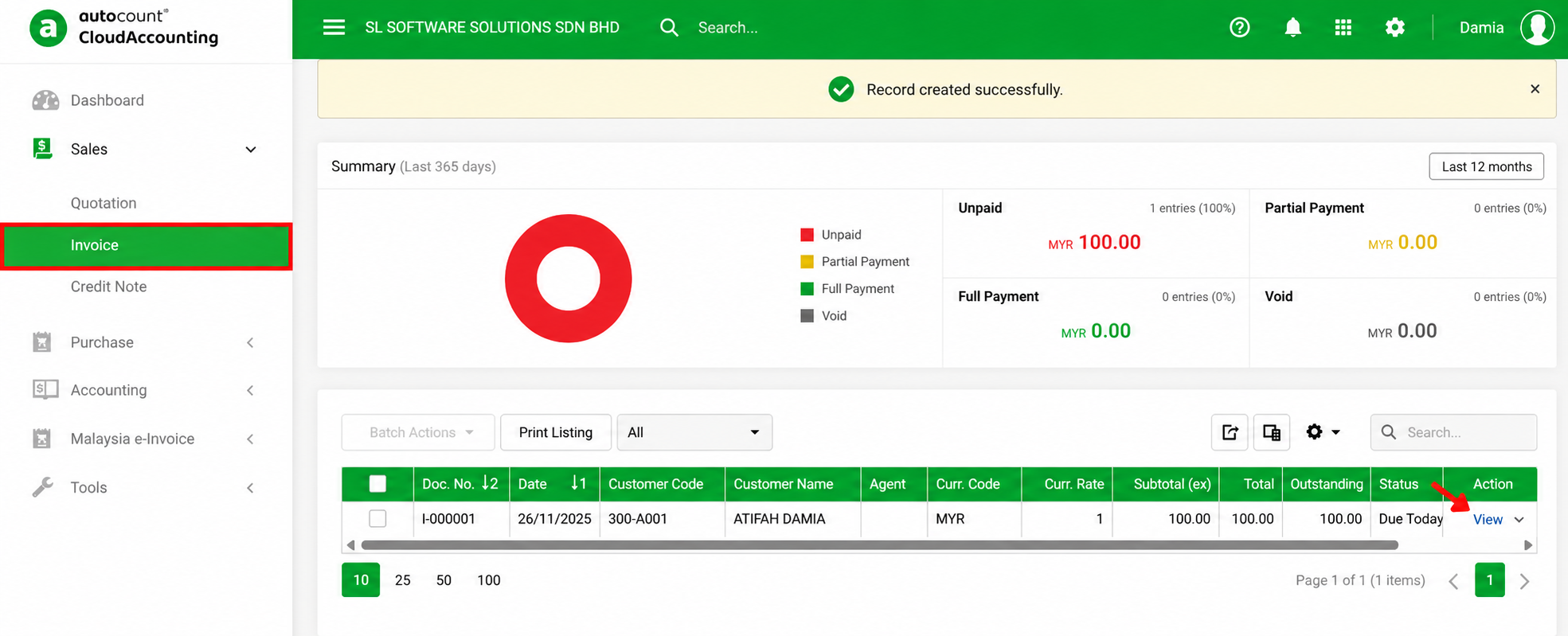1568x636 pixels.
Task: Set page size to 50
Action: [444, 580]
